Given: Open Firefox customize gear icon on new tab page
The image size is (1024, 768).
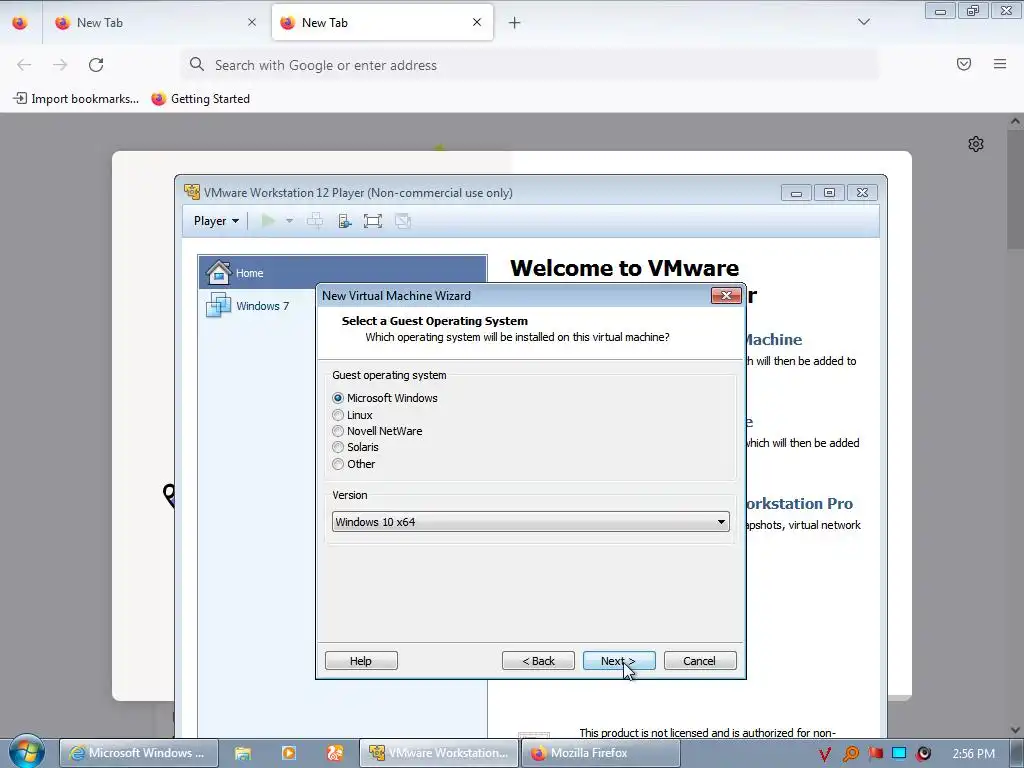Looking at the screenshot, I should click(976, 144).
